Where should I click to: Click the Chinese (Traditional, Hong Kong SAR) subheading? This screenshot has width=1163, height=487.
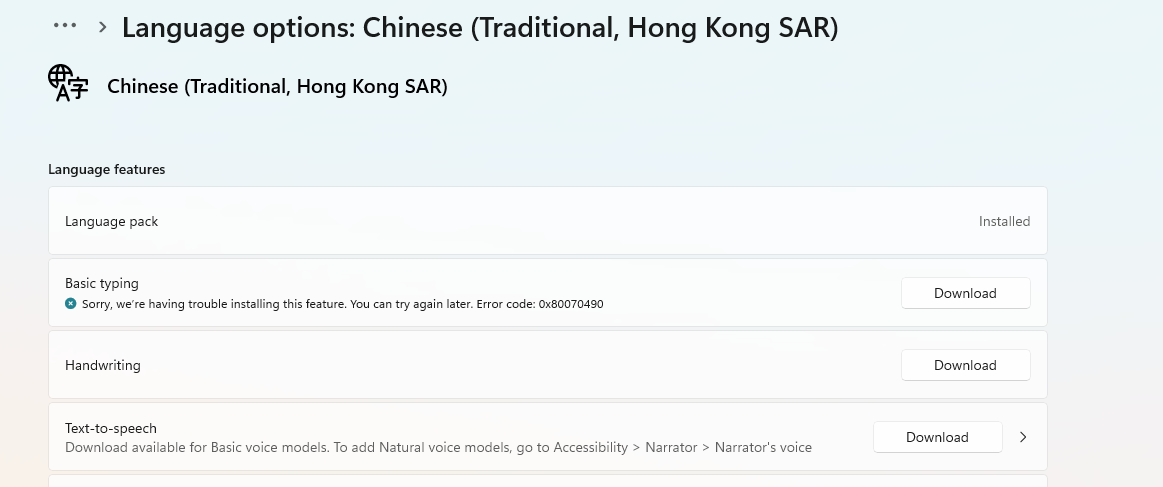277,86
